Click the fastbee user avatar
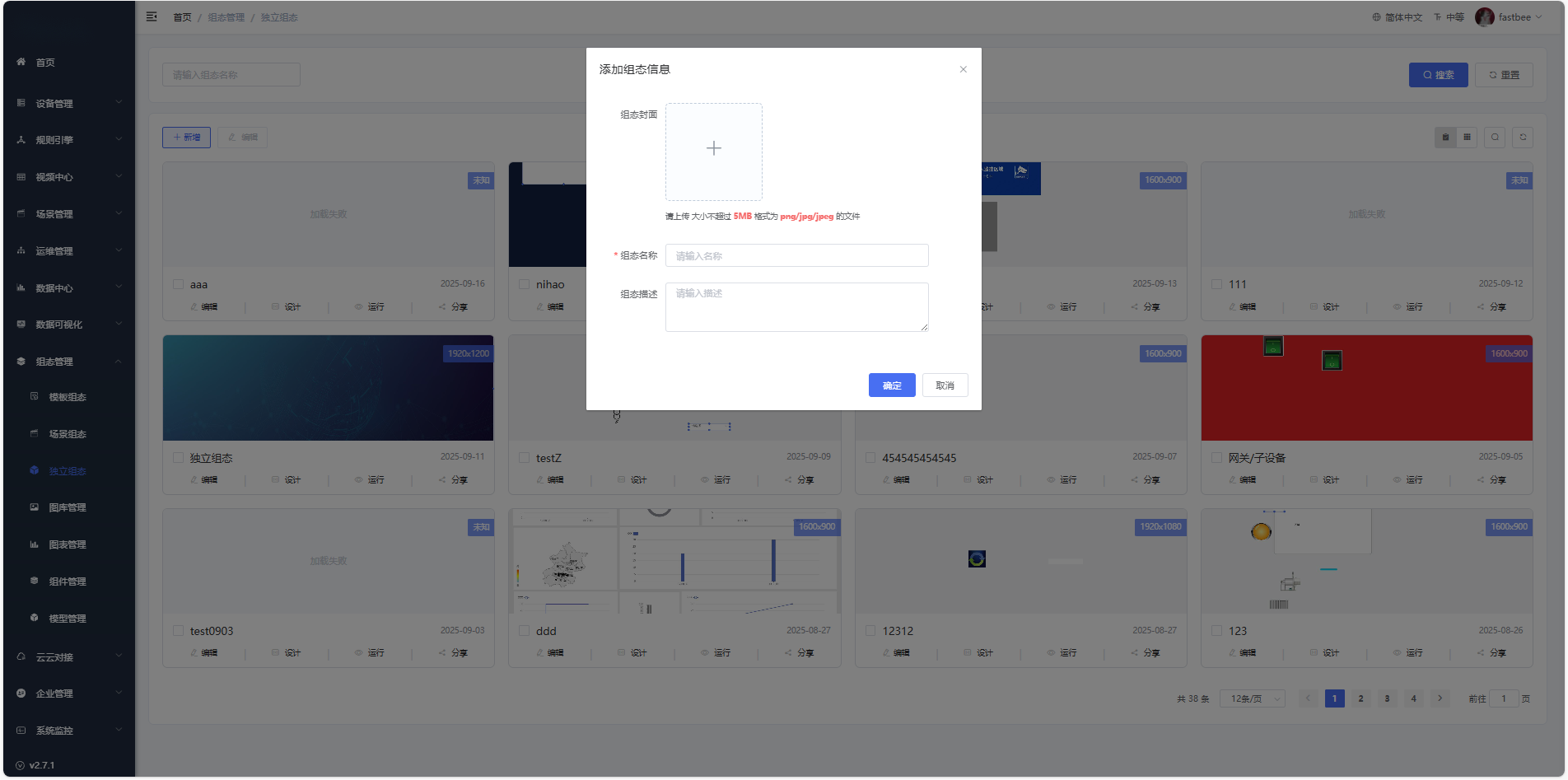The height and width of the screenshot is (780, 1568). [x=1485, y=17]
